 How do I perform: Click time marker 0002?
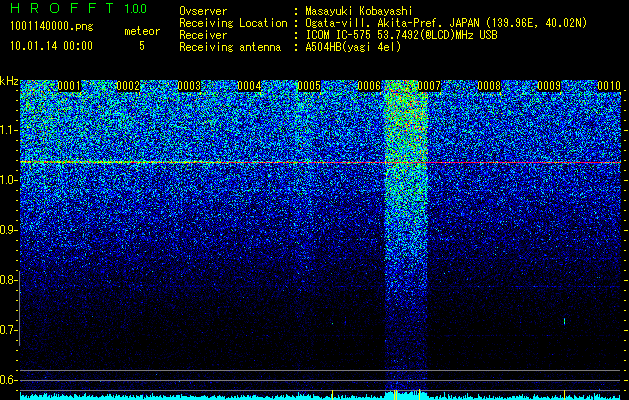click(128, 86)
